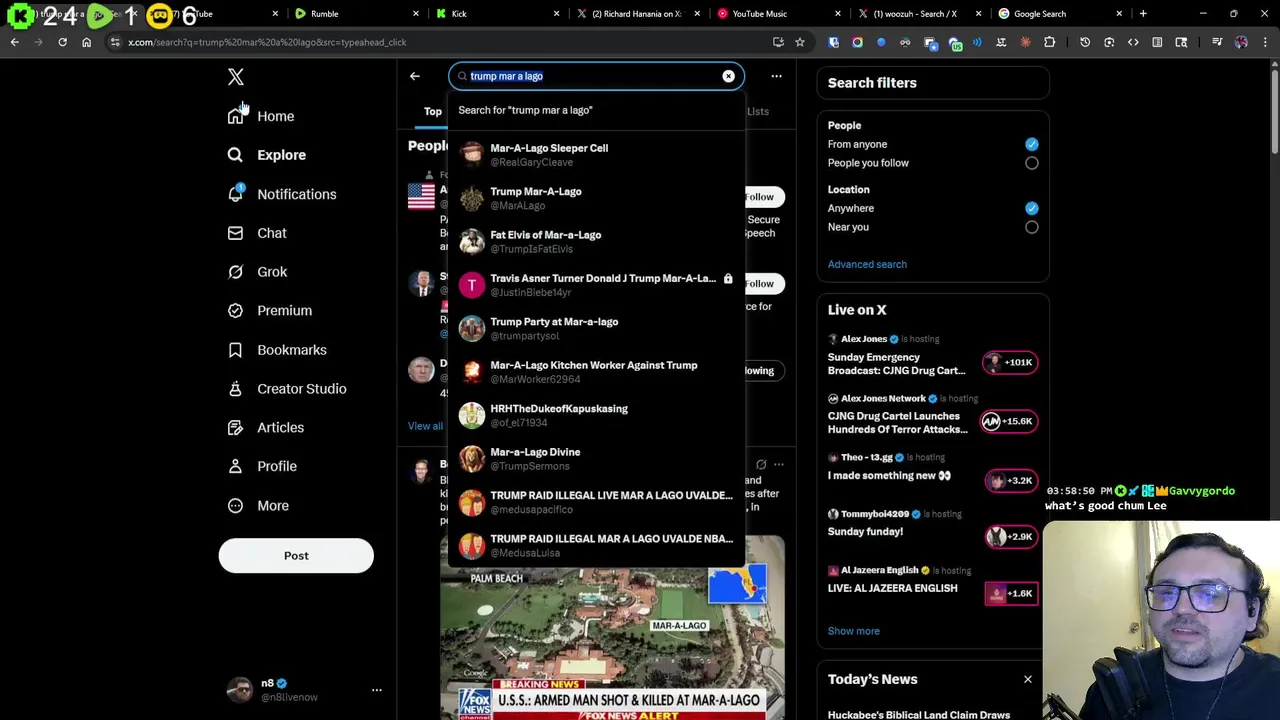
Task: Open account menu dots next to n8
Action: click(377, 690)
